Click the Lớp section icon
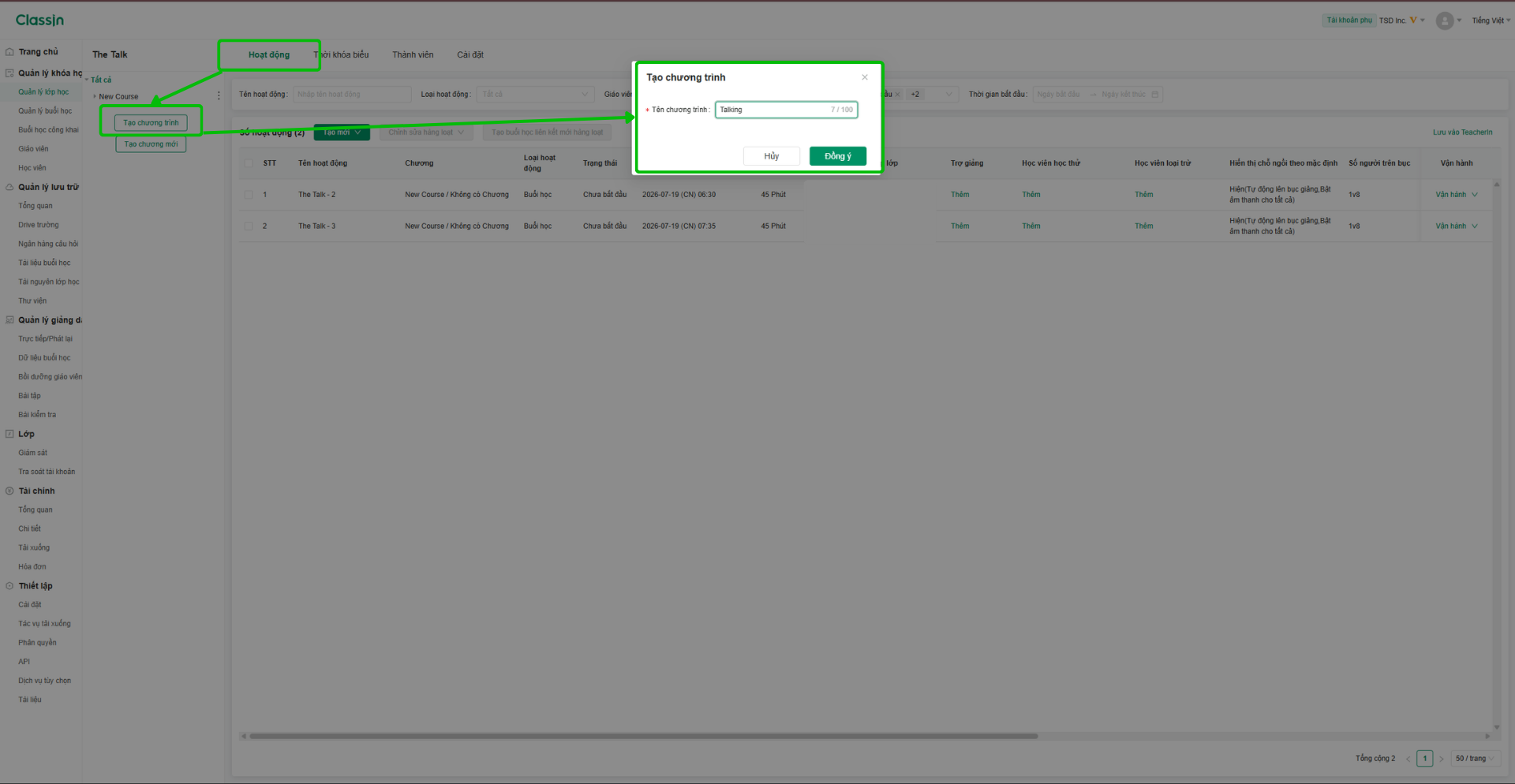 (x=9, y=434)
